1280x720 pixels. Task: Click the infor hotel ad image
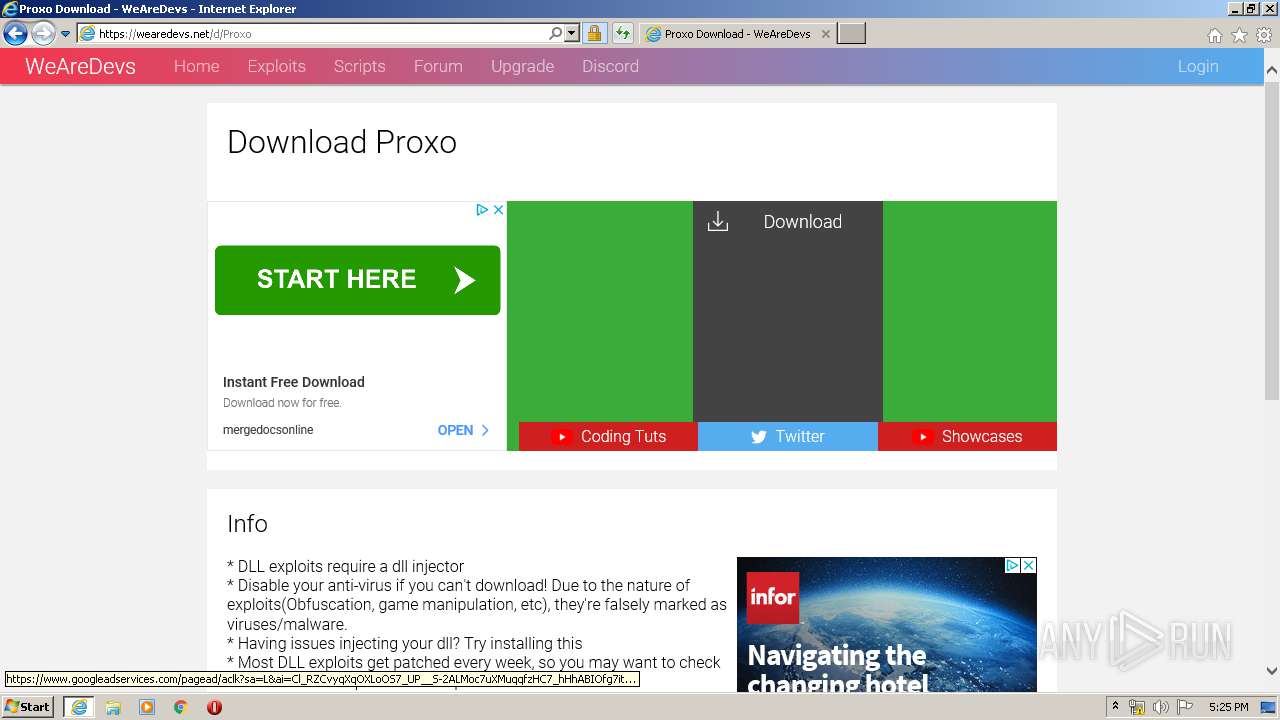coord(887,625)
